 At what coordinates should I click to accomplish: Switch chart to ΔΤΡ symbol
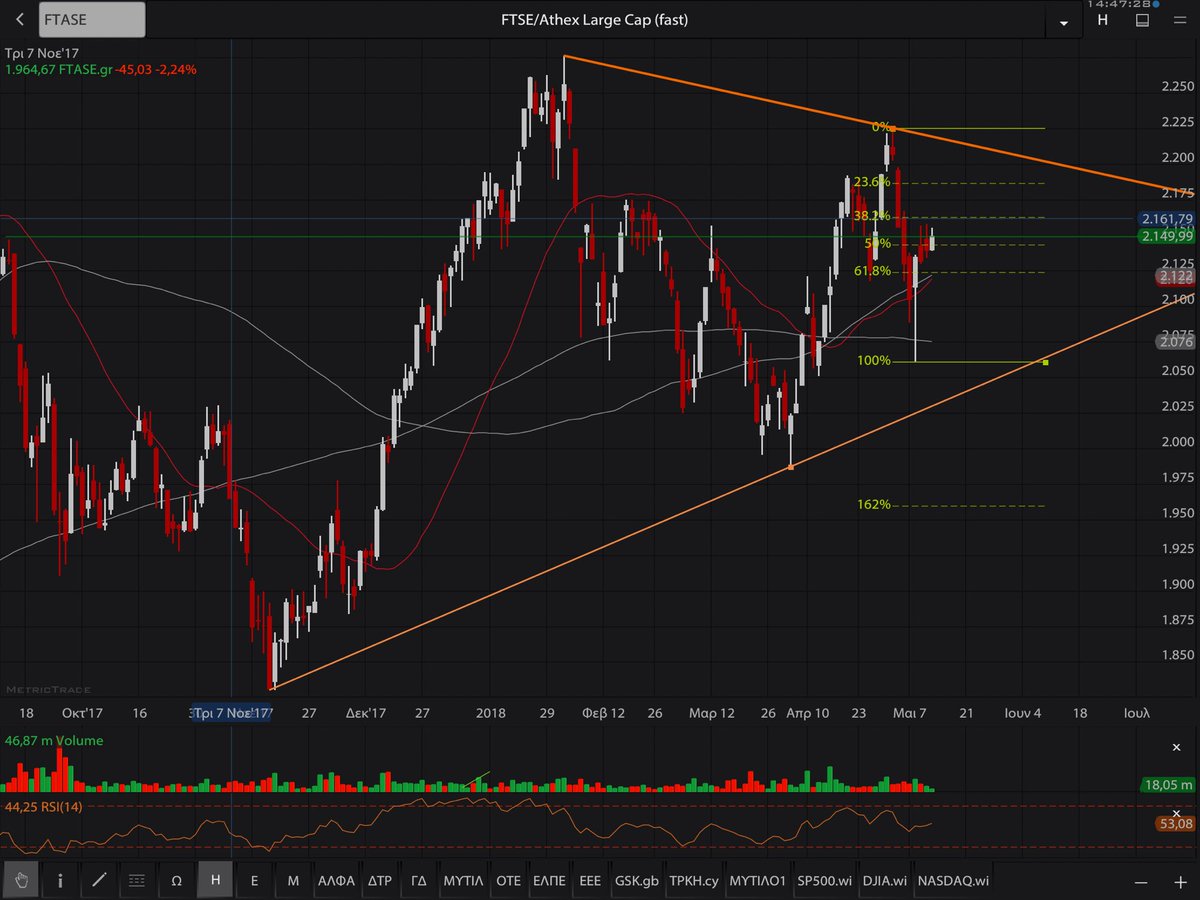pyautogui.click(x=380, y=880)
